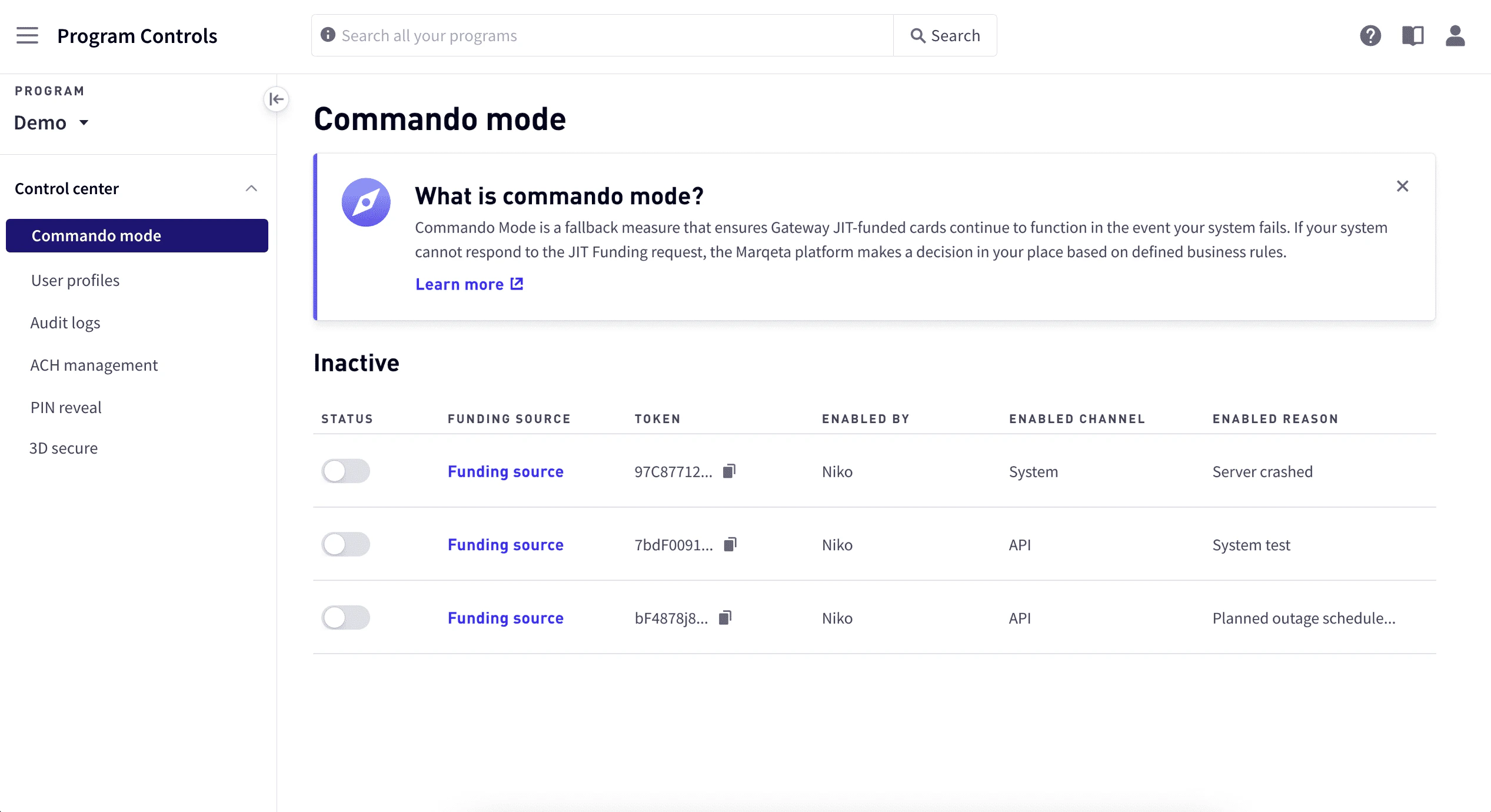Screen dimensions: 1491x812
Task: Click the search info icon
Action: pyautogui.click(x=328, y=35)
